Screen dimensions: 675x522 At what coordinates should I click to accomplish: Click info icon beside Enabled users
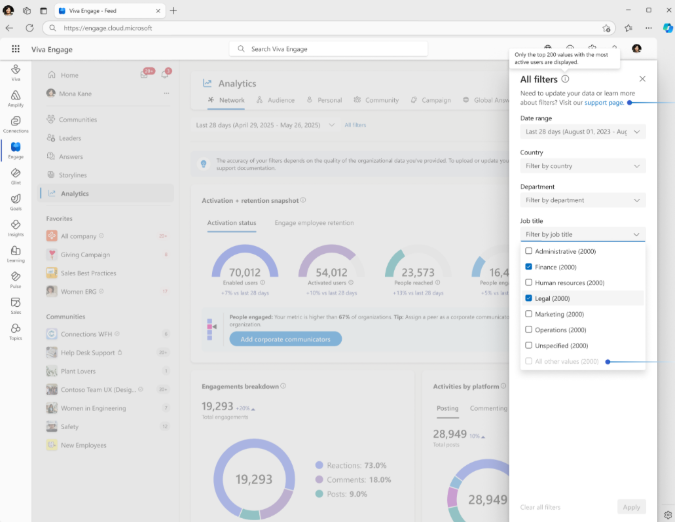[263, 283]
